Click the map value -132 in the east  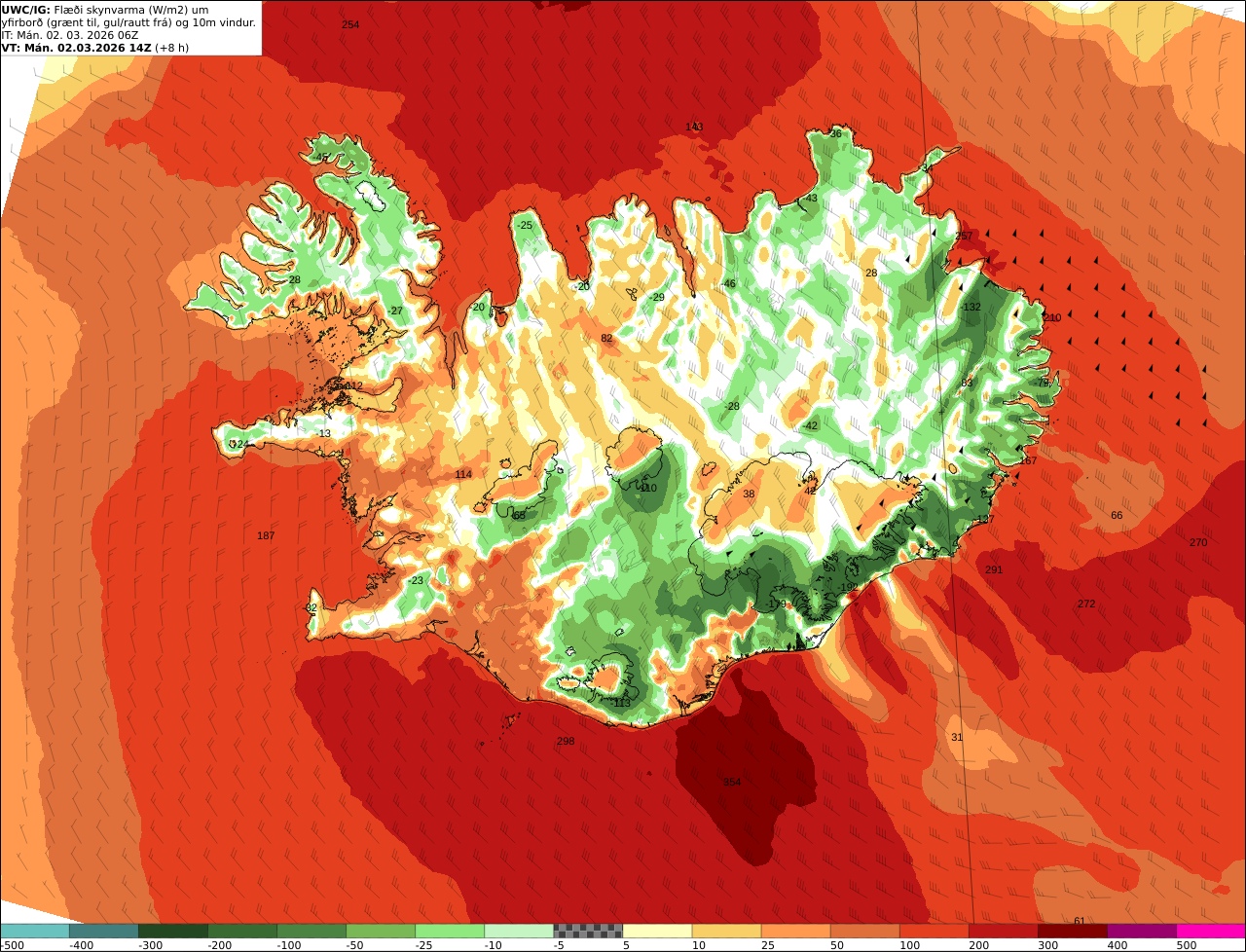971,307
